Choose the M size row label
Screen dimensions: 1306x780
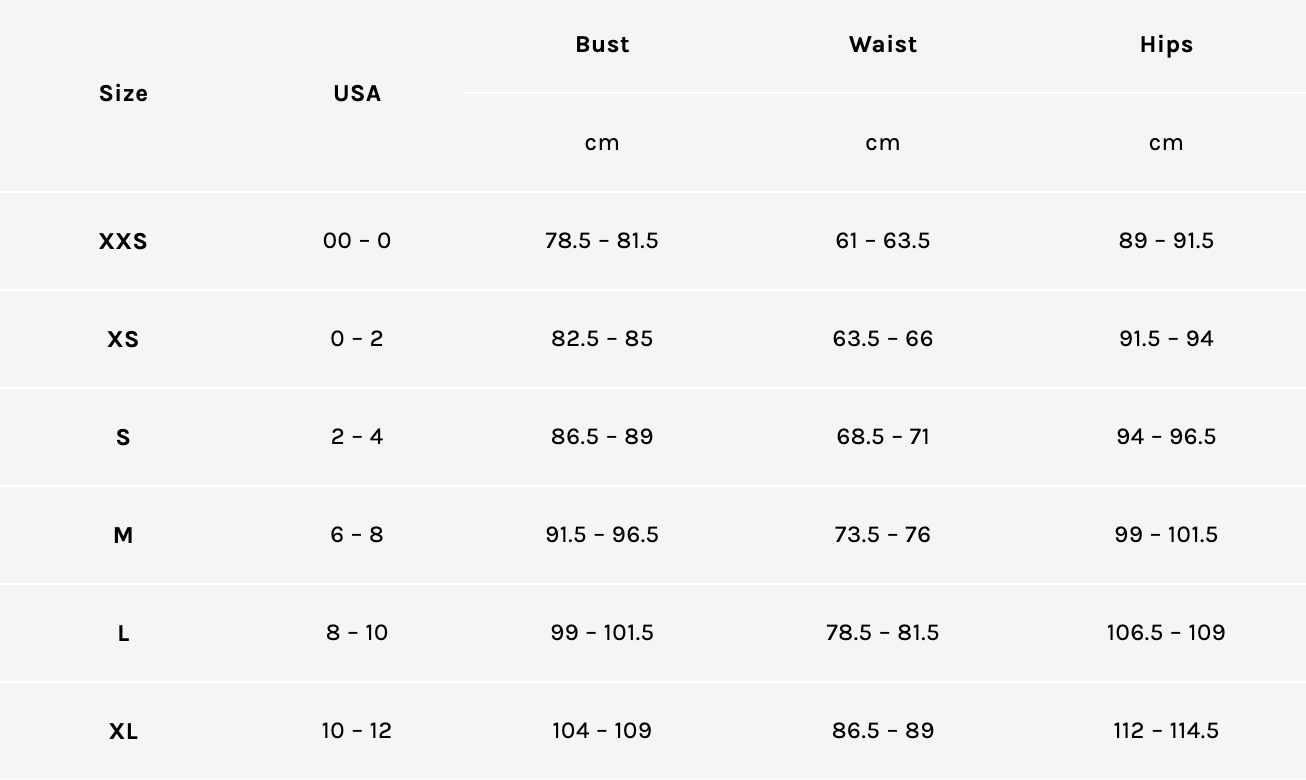[123, 536]
